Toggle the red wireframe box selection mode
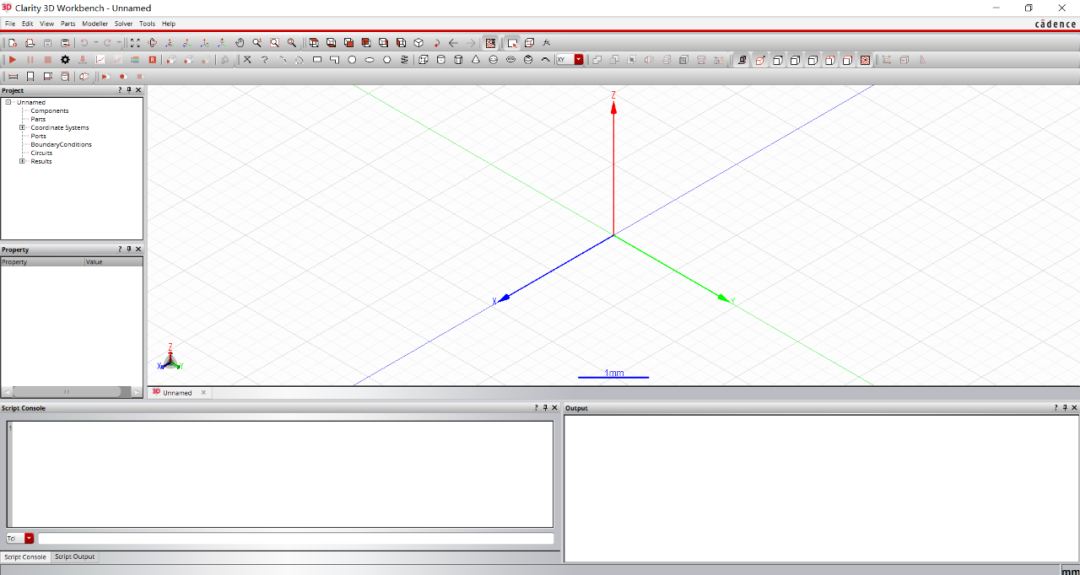This screenshot has width=1080, height=575. [x=760, y=60]
